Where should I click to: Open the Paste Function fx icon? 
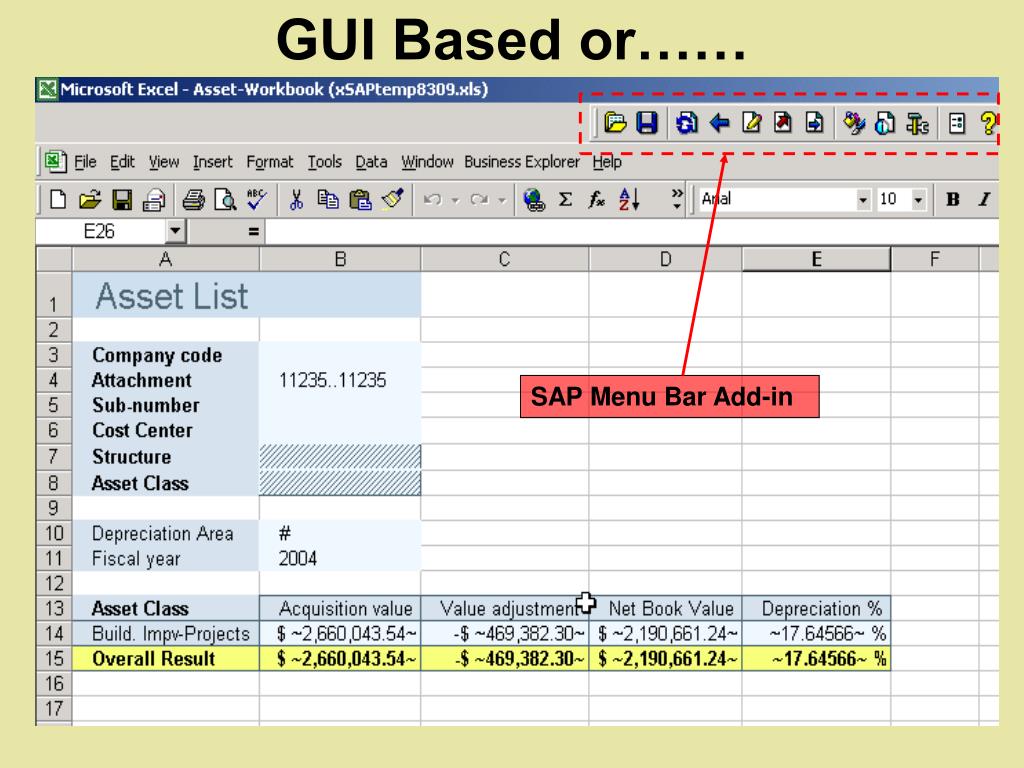pyautogui.click(x=596, y=200)
